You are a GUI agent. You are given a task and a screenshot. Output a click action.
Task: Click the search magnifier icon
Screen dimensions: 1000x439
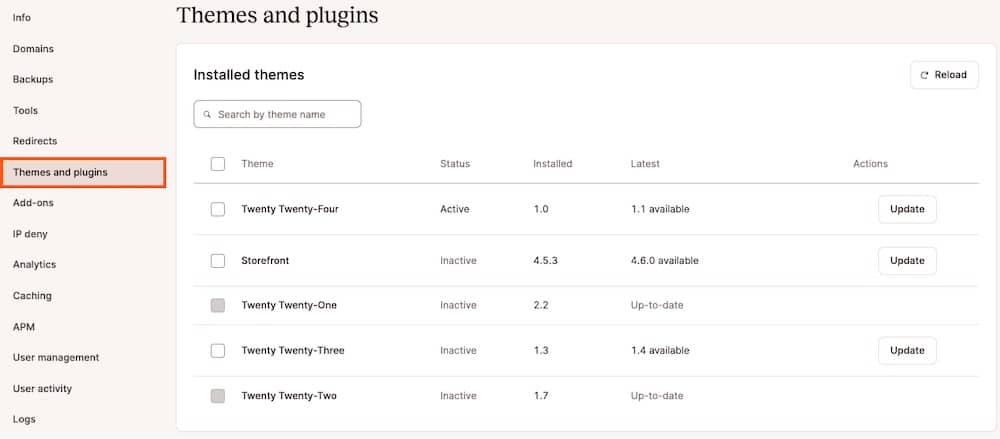coord(207,115)
